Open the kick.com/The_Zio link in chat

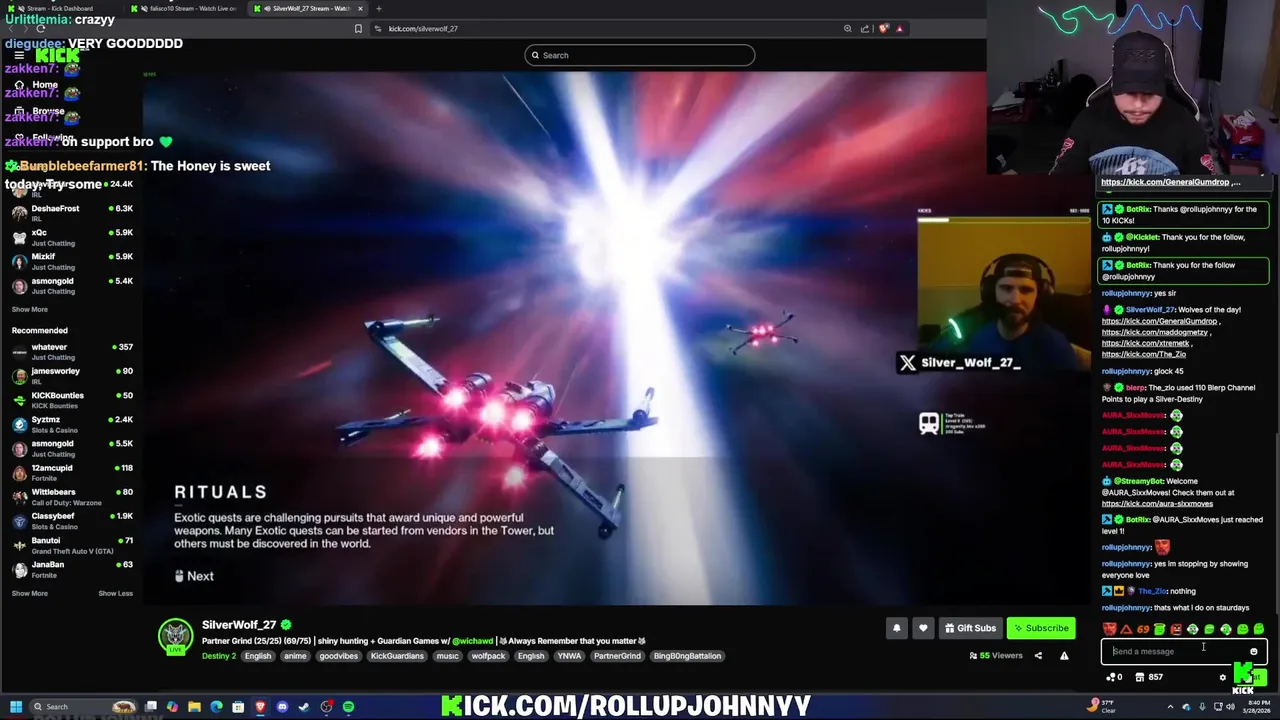coord(1143,354)
